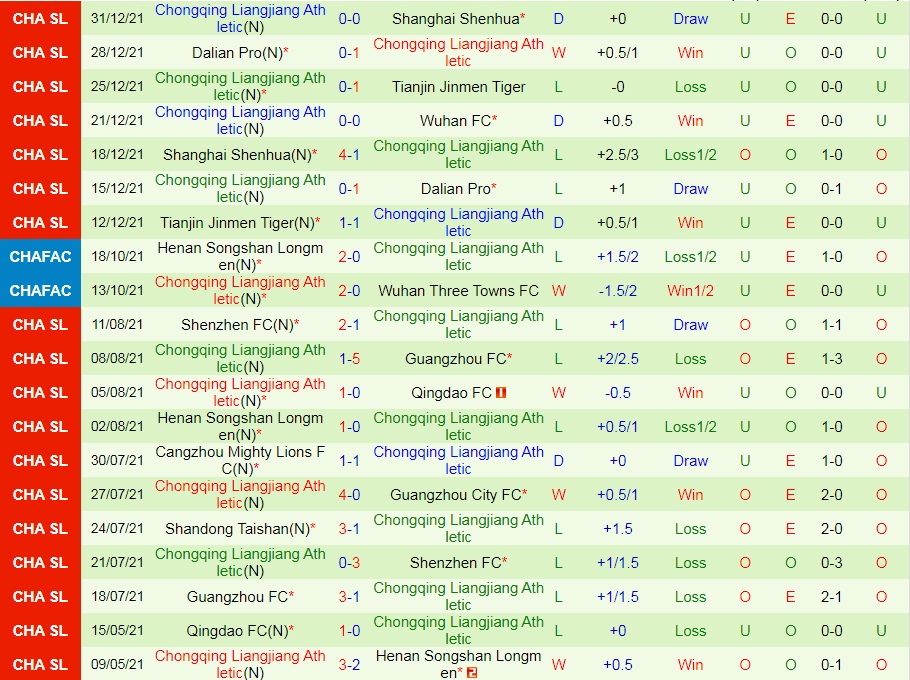The image size is (910, 680).
Task: Open Chongqing Liangjiang Athletic home team on 13/10/21
Action: (x=240, y=291)
